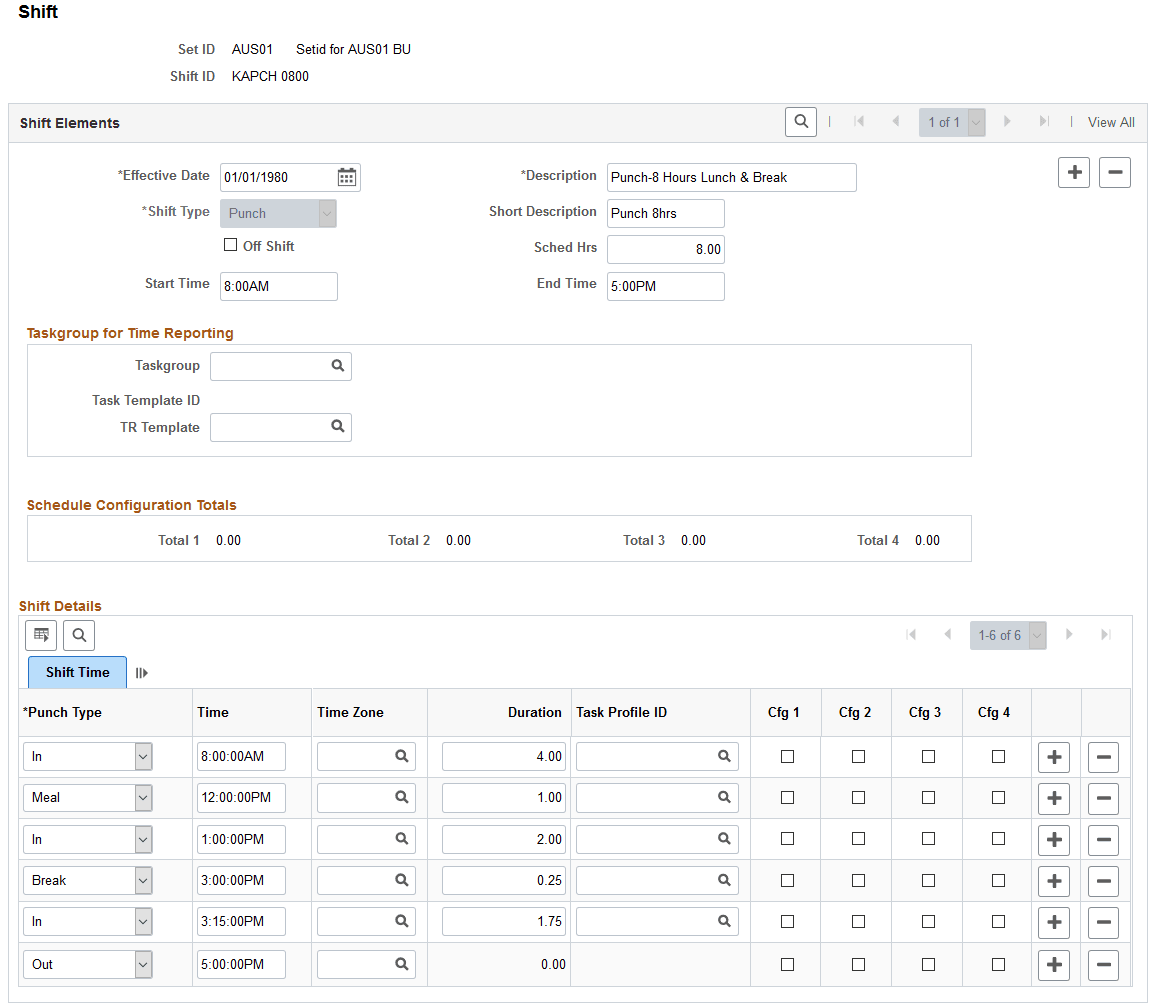Click the Duration field showing 4.00
1154x1008 pixels.
click(x=503, y=756)
